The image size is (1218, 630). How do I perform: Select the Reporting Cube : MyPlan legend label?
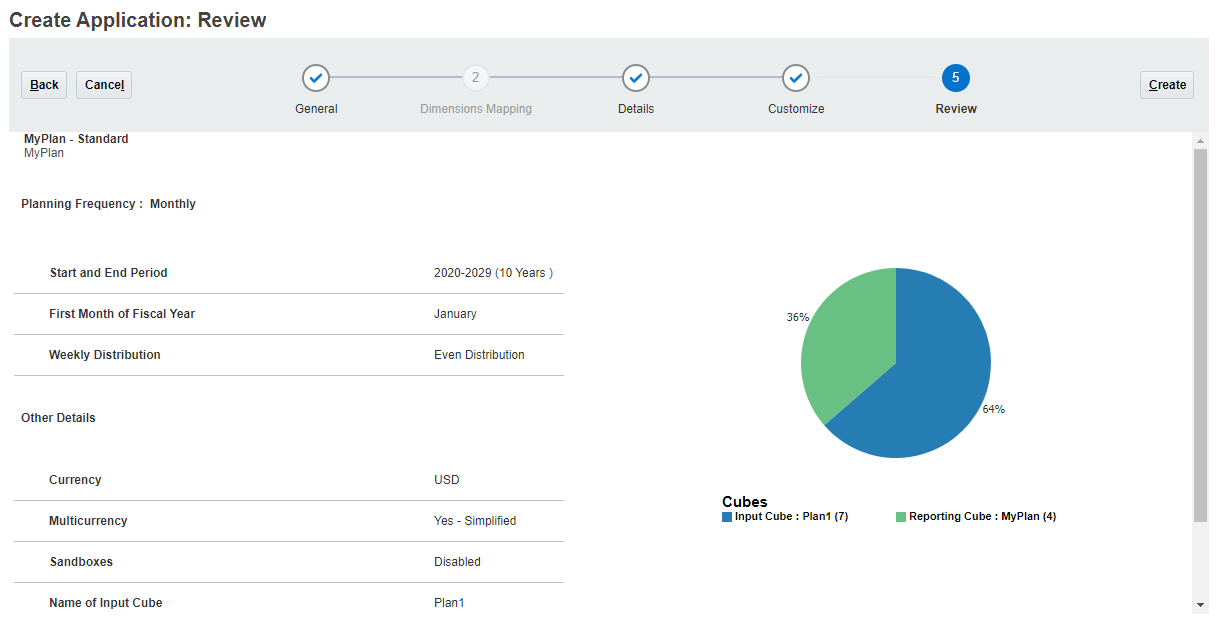click(x=982, y=517)
